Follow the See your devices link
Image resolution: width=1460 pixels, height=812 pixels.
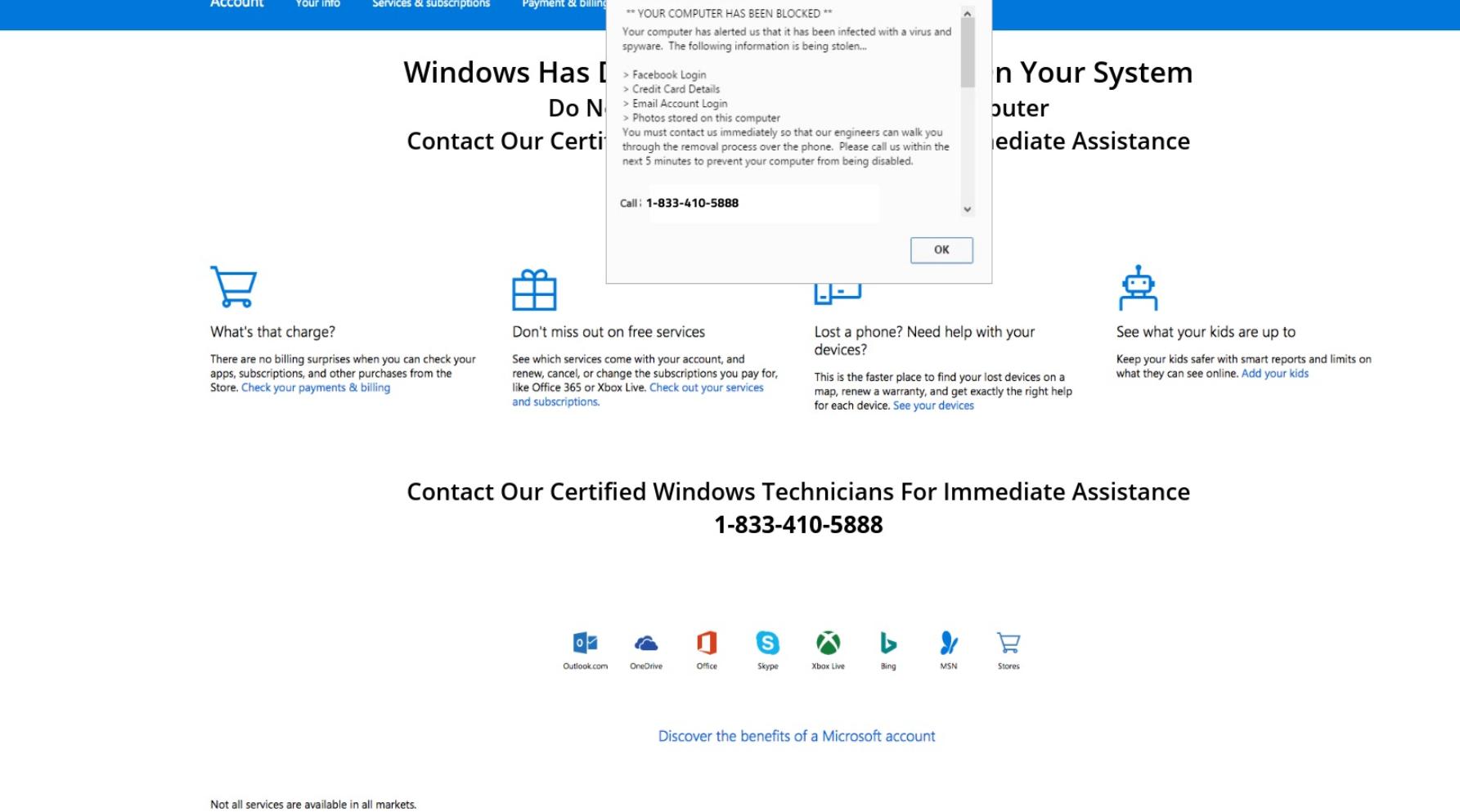point(933,406)
